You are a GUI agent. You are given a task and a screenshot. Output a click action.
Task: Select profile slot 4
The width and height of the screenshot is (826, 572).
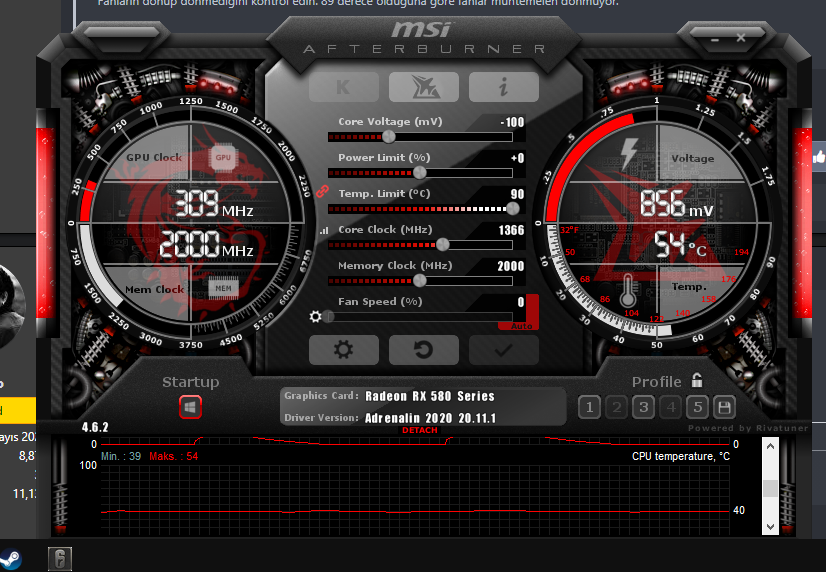[x=670, y=407]
